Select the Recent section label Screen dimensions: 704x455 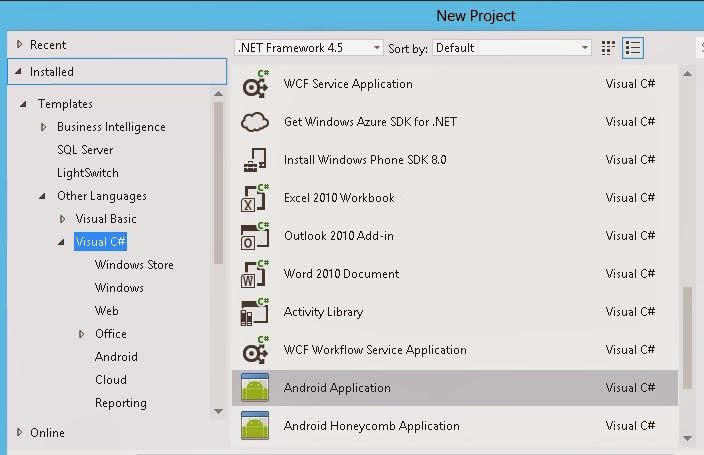click(x=48, y=44)
